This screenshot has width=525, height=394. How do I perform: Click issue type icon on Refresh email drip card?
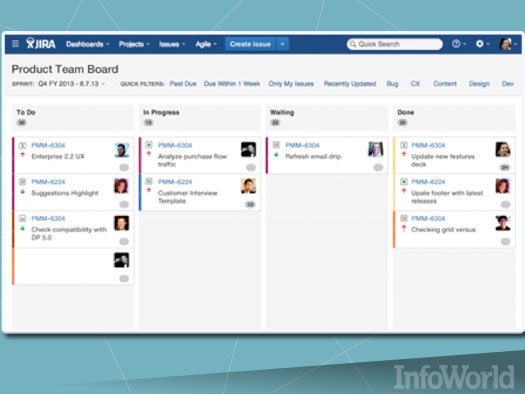point(276,145)
